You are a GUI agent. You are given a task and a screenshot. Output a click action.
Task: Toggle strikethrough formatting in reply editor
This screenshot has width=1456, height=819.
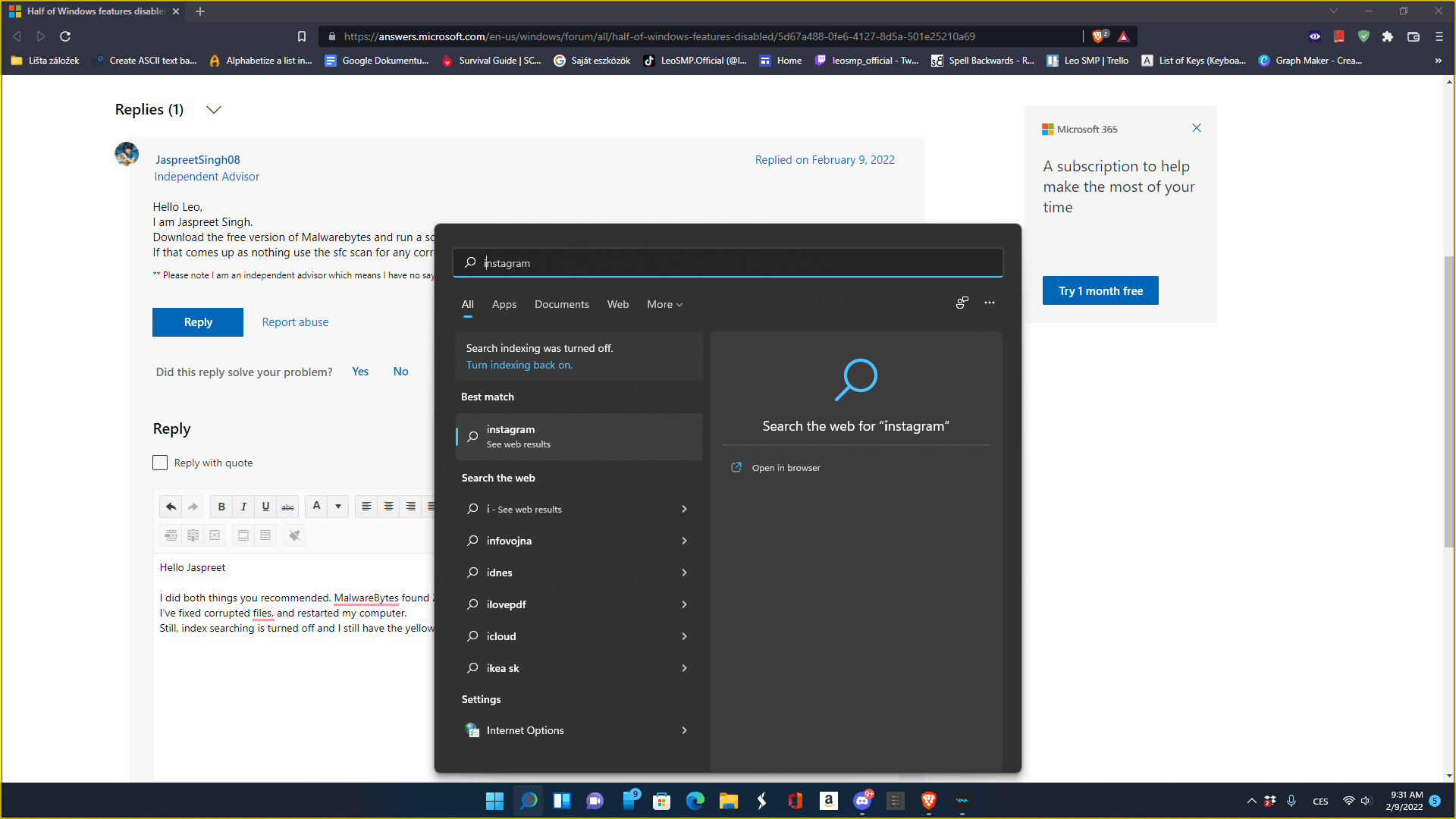click(x=287, y=507)
